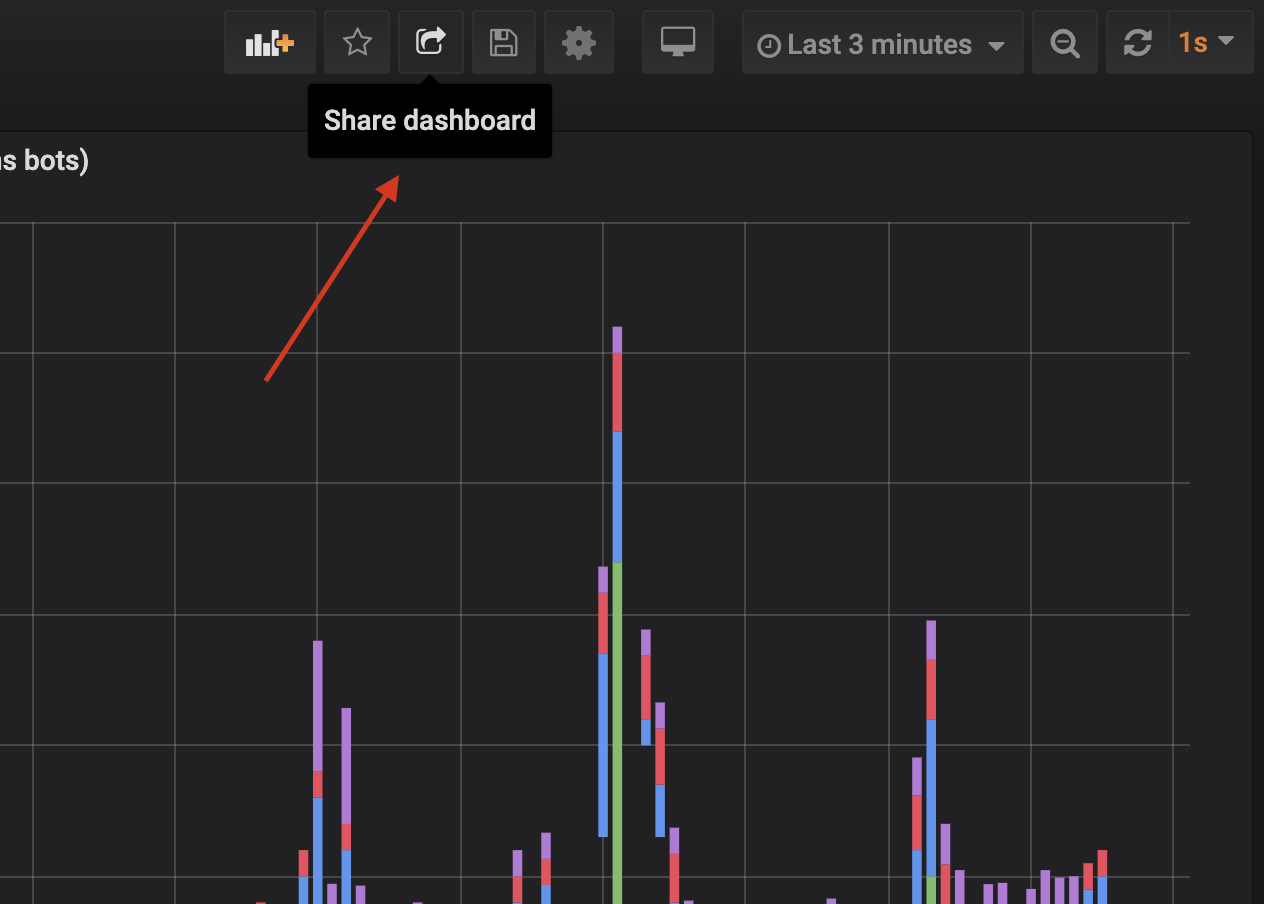The height and width of the screenshot is (904, 1264).
Task: Refresh the dashboard now
Action: click(1137, 43)
